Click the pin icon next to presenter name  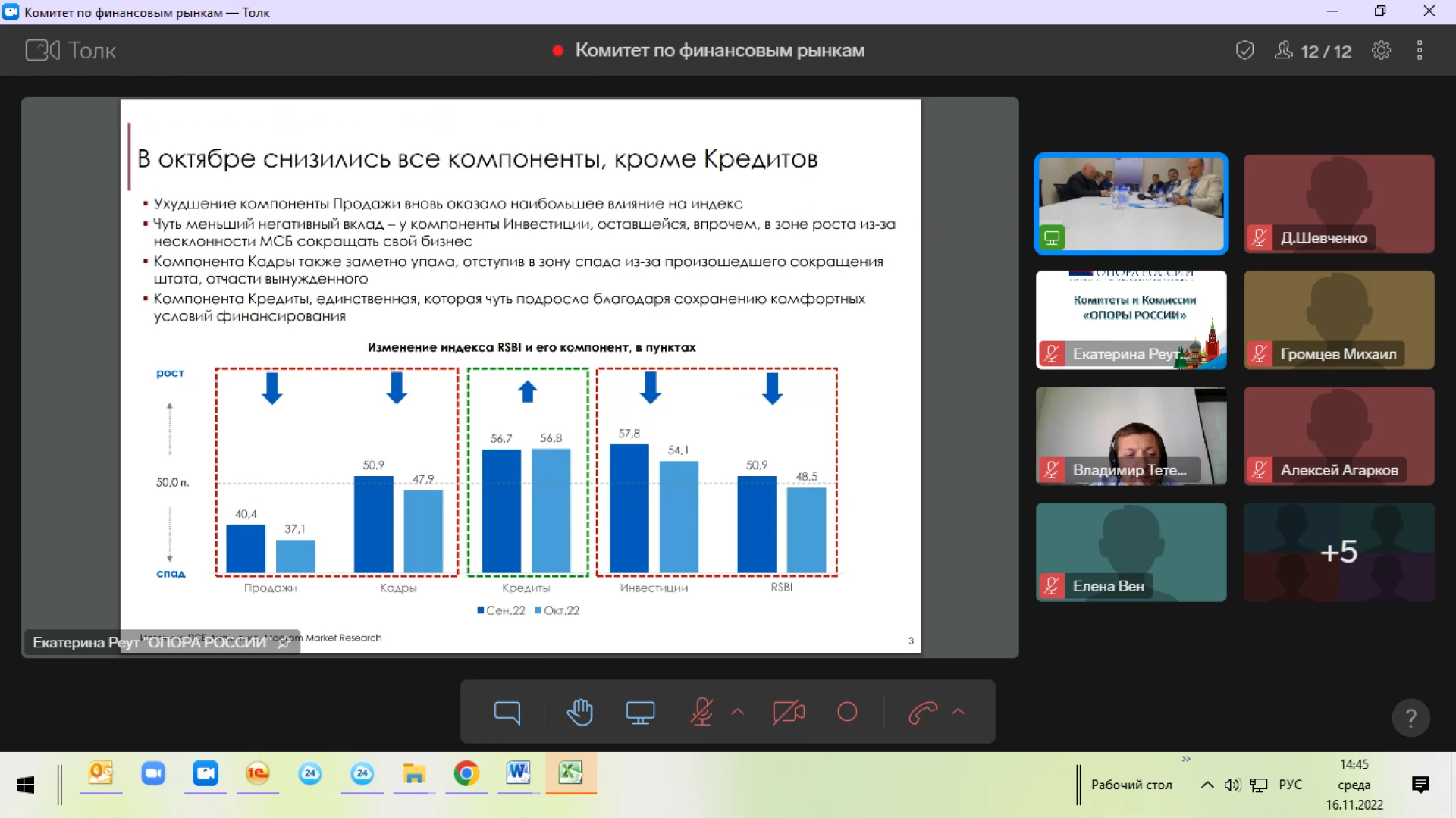[x=284, y=643]
